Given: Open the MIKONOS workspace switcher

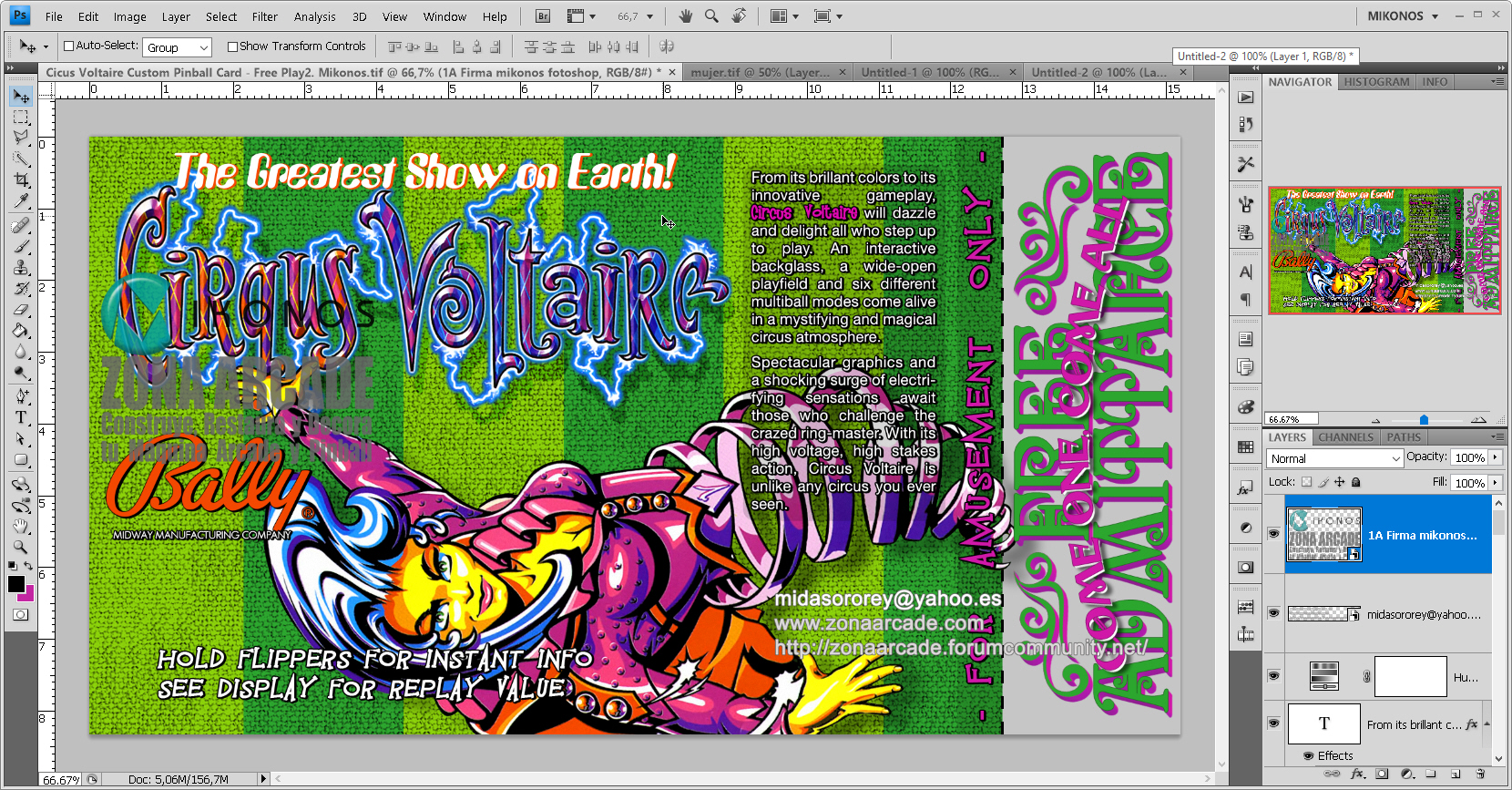Looking at the screenshot, I should coord(1403,16).
